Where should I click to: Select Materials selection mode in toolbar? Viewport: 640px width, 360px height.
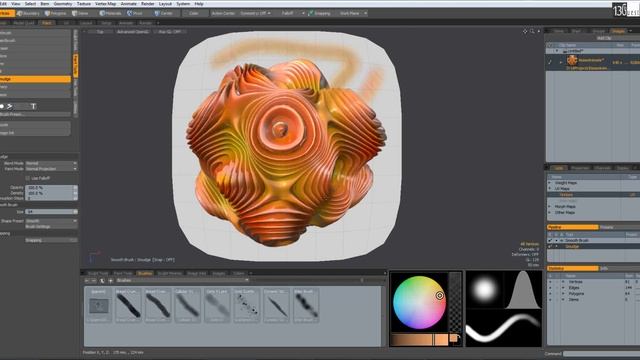pos(110,13)
